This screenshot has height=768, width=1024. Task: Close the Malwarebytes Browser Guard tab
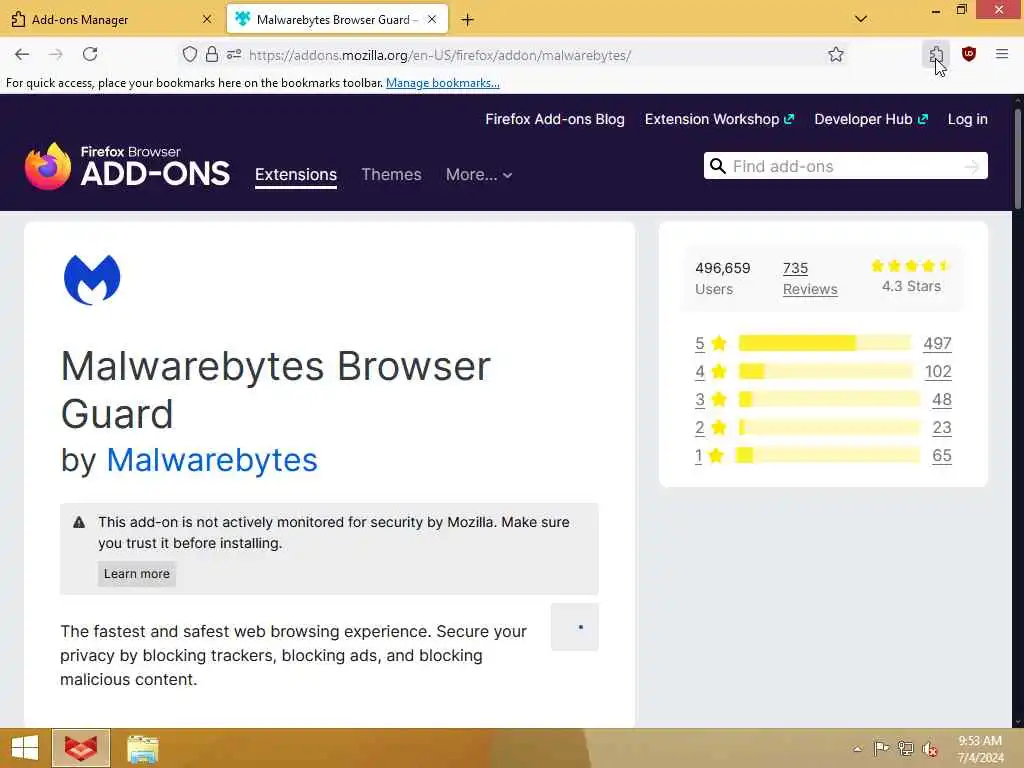pos(432,20)
